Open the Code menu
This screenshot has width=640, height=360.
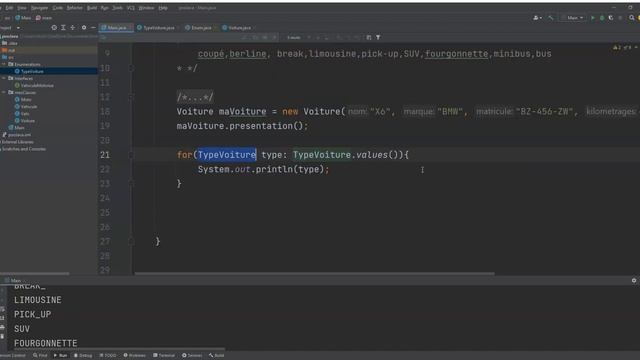pos(58,8)
